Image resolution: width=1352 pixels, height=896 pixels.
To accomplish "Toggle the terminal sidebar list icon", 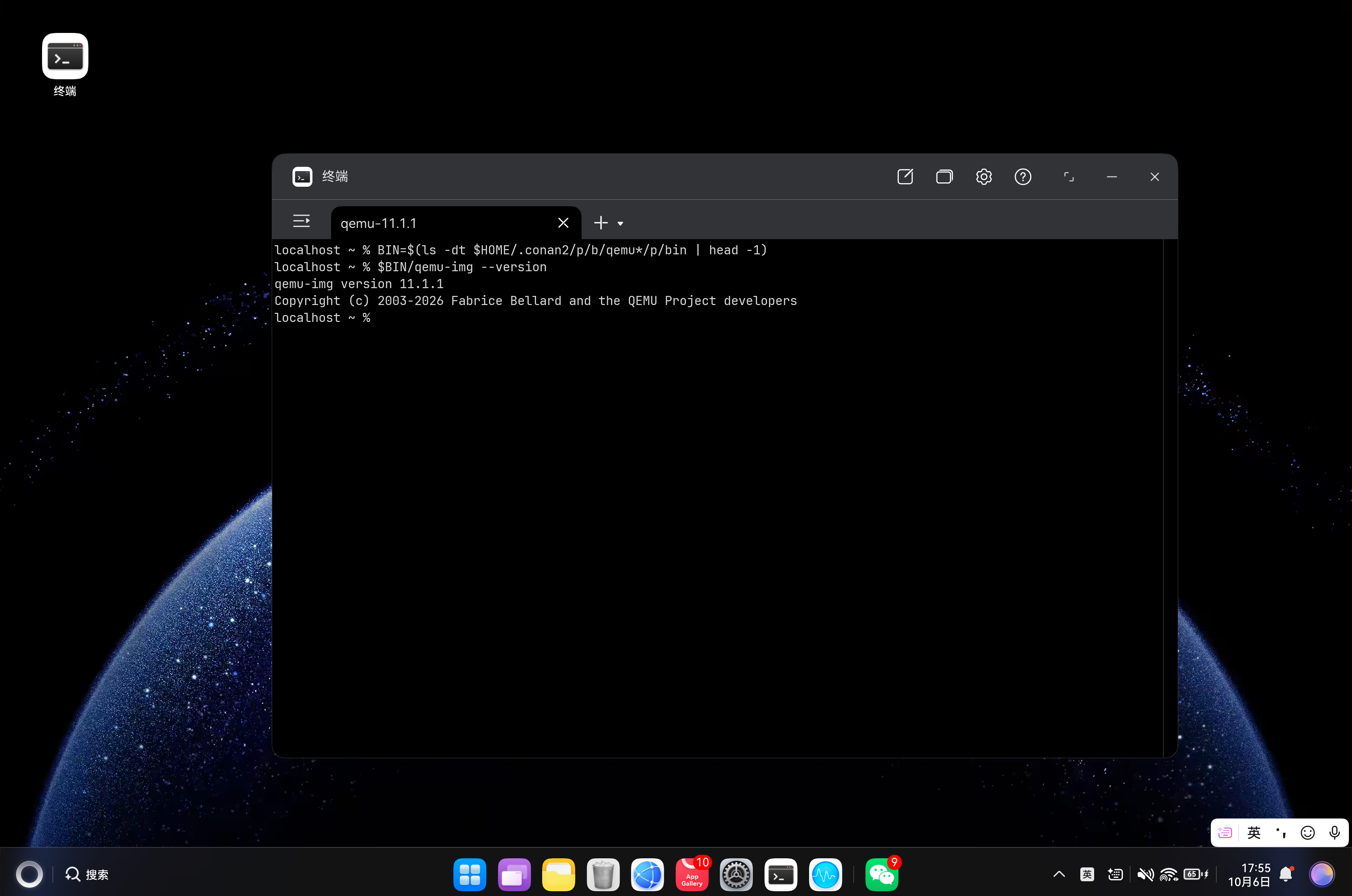I will pos(301,221).
